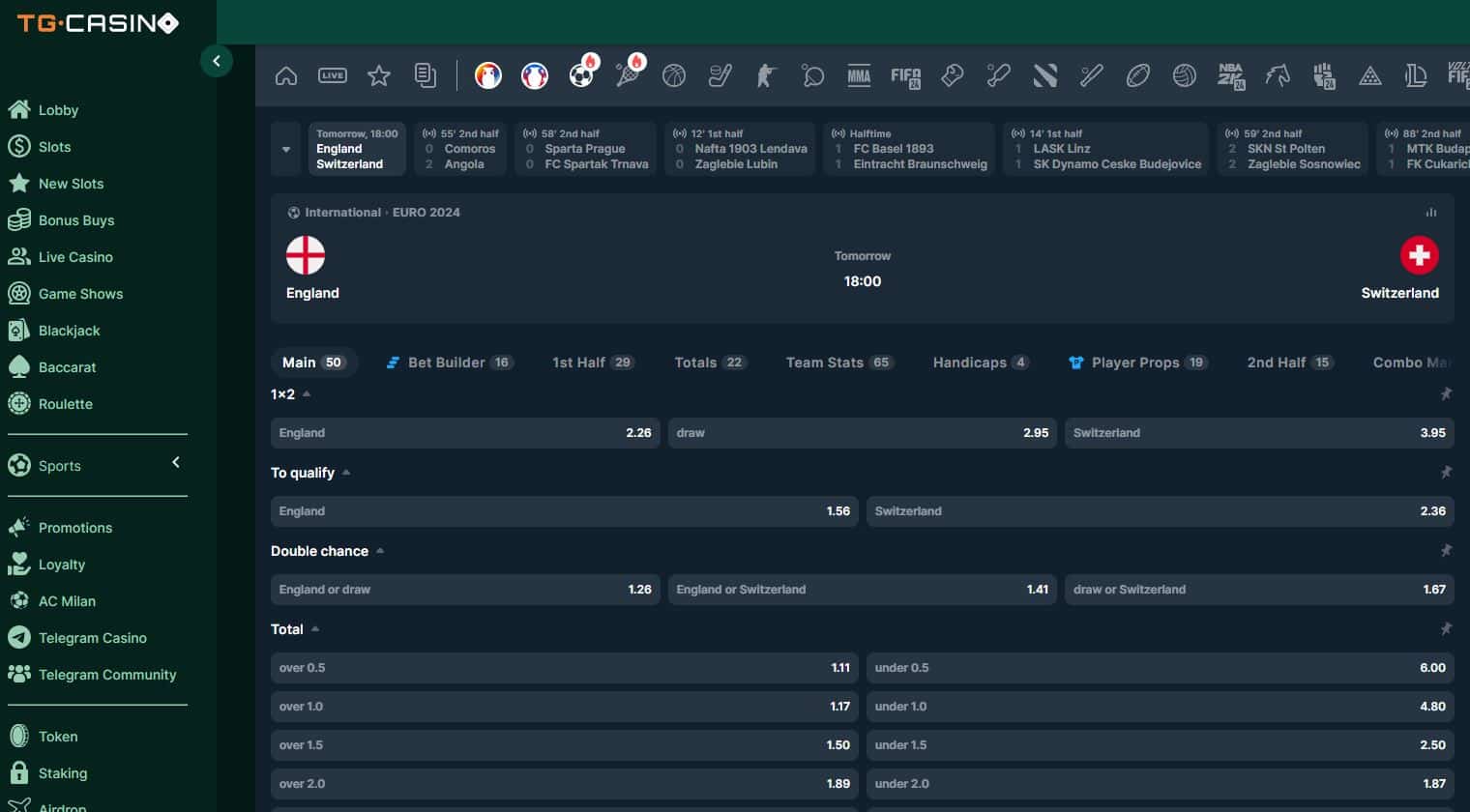Open Live Casino in the sidebar

click(x=75, y=257)
